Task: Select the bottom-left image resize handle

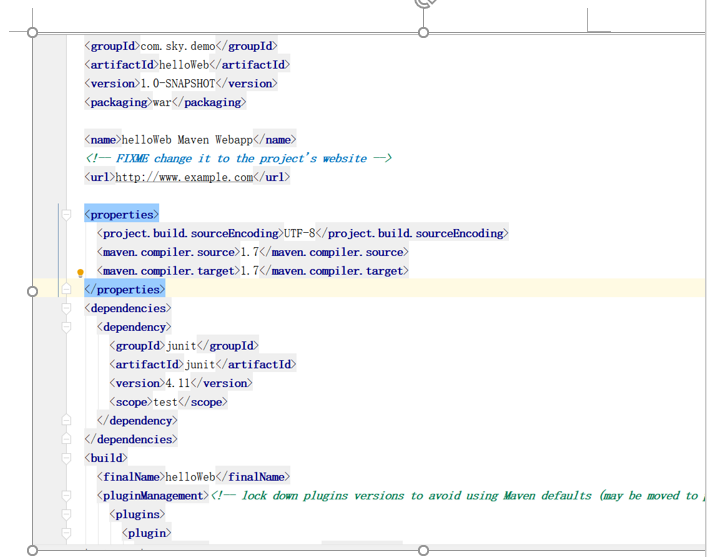Action: [32, 550]
